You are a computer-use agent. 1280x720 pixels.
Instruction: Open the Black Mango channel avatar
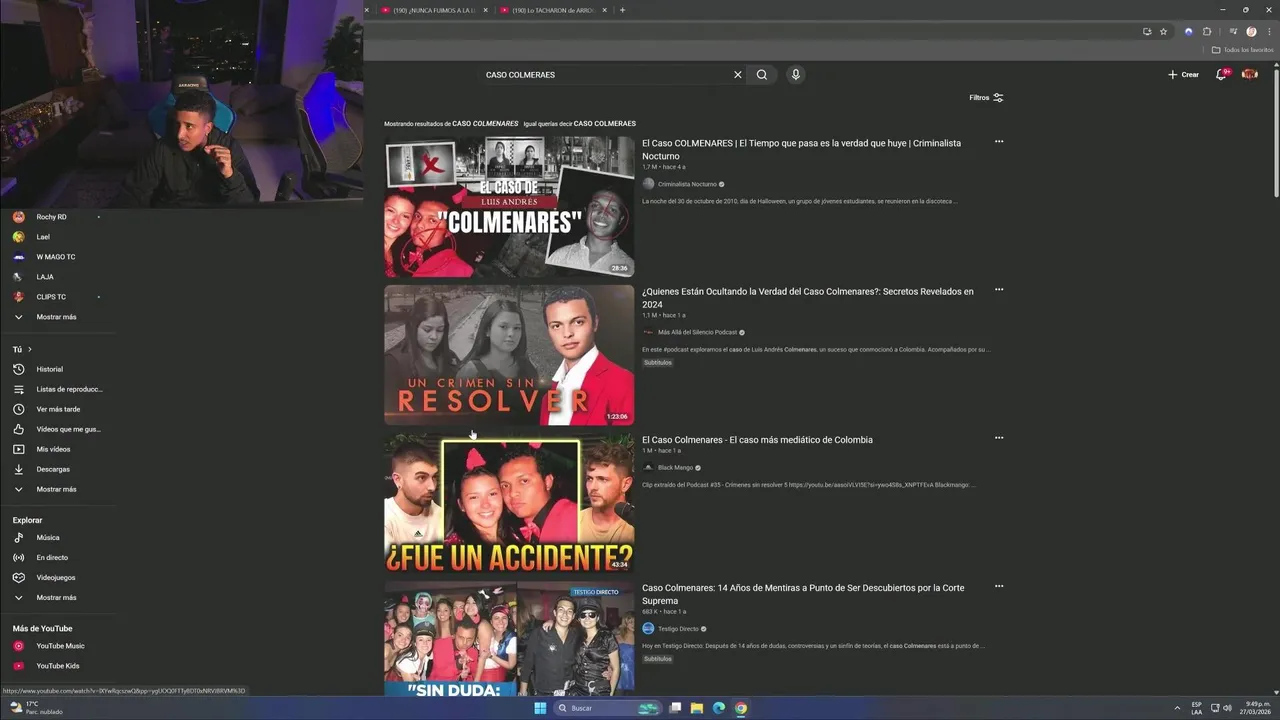[648, 468]
